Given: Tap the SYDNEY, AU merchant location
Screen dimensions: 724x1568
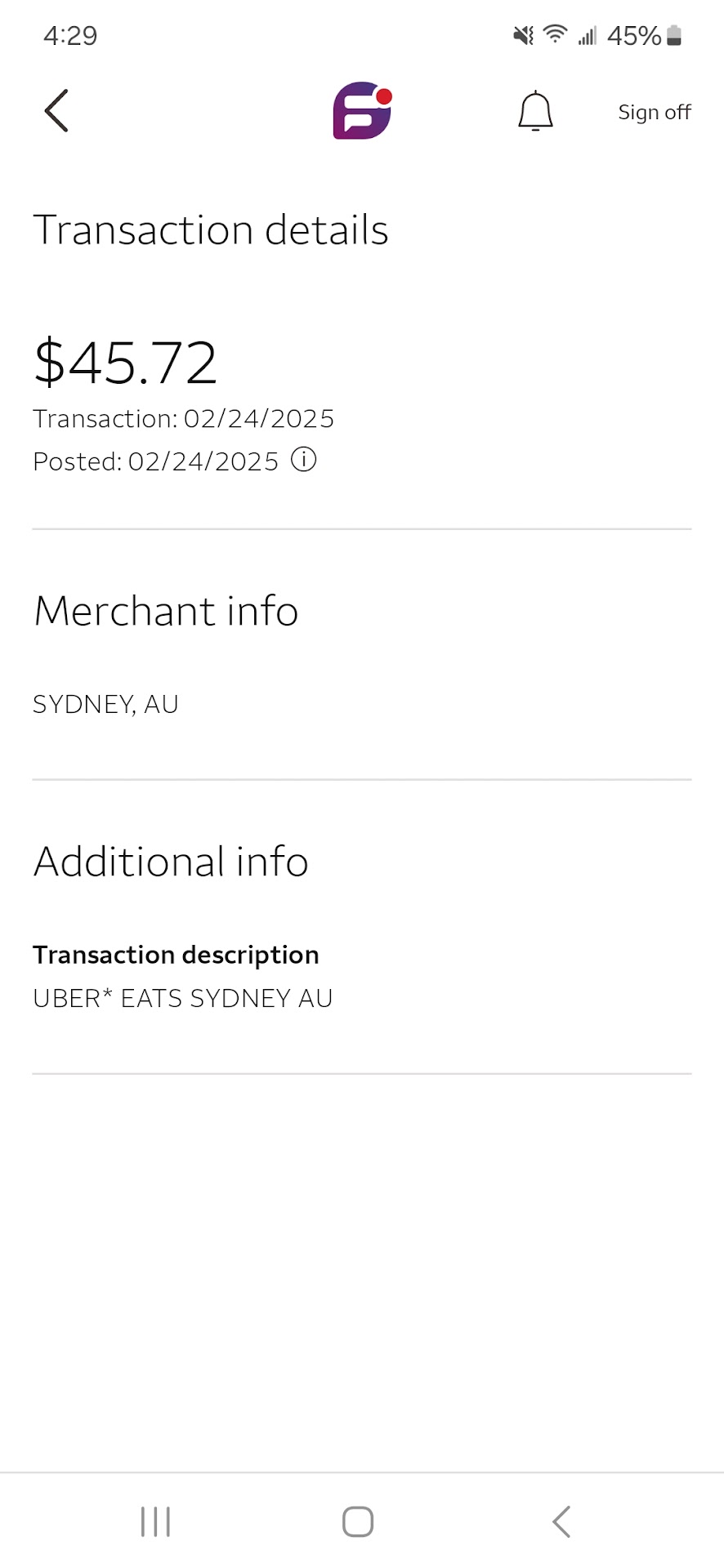Looking at the screenshot, I should 105,704.
